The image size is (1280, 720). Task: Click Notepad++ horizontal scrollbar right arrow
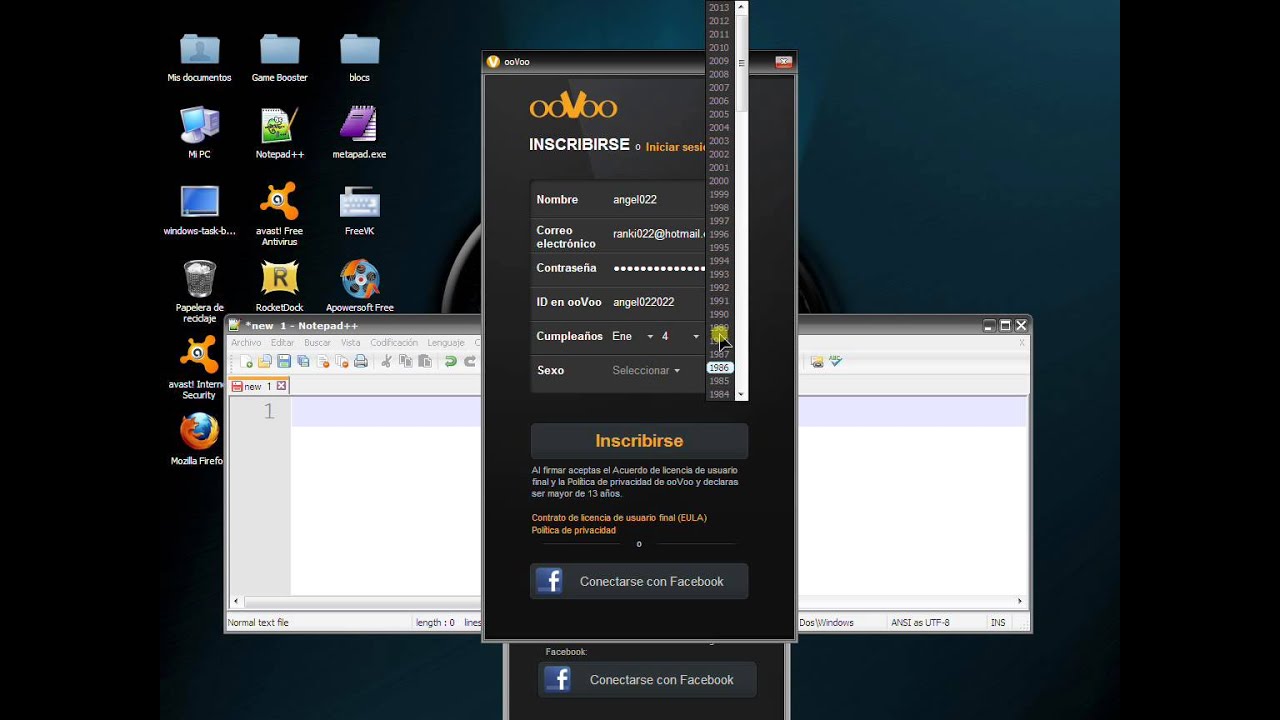[x=1020, y=601]
